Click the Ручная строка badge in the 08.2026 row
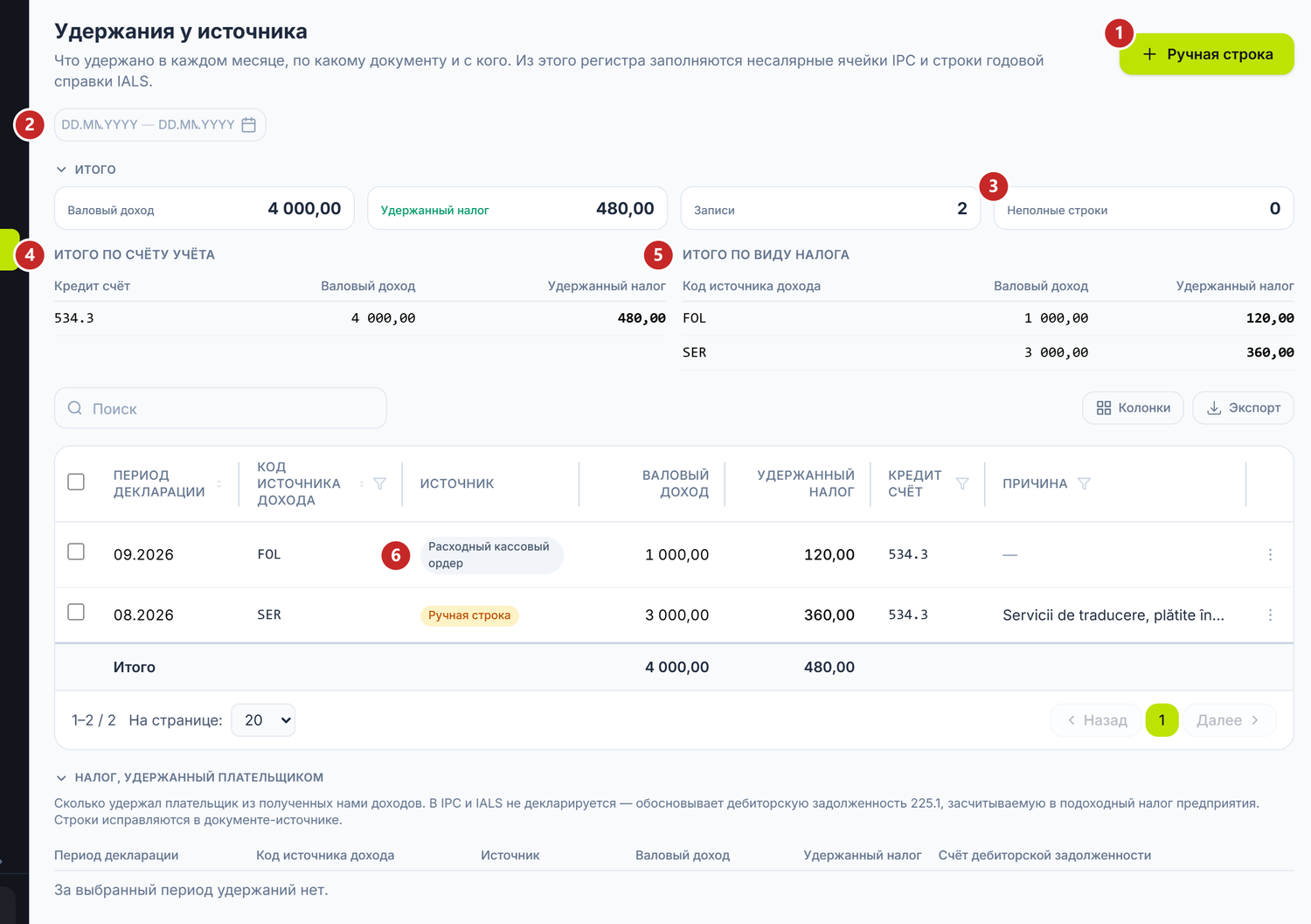 [469, 615]
